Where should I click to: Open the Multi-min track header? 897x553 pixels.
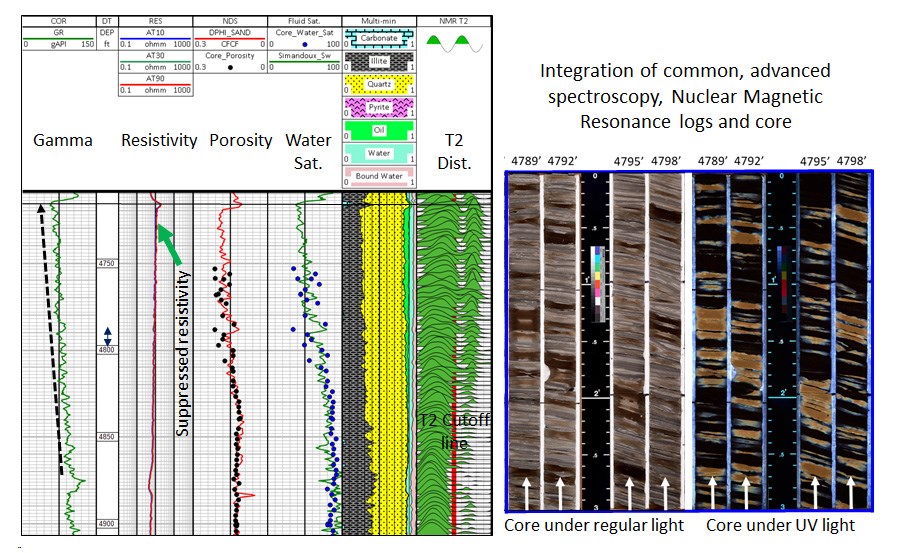click(x=377, y=20)
